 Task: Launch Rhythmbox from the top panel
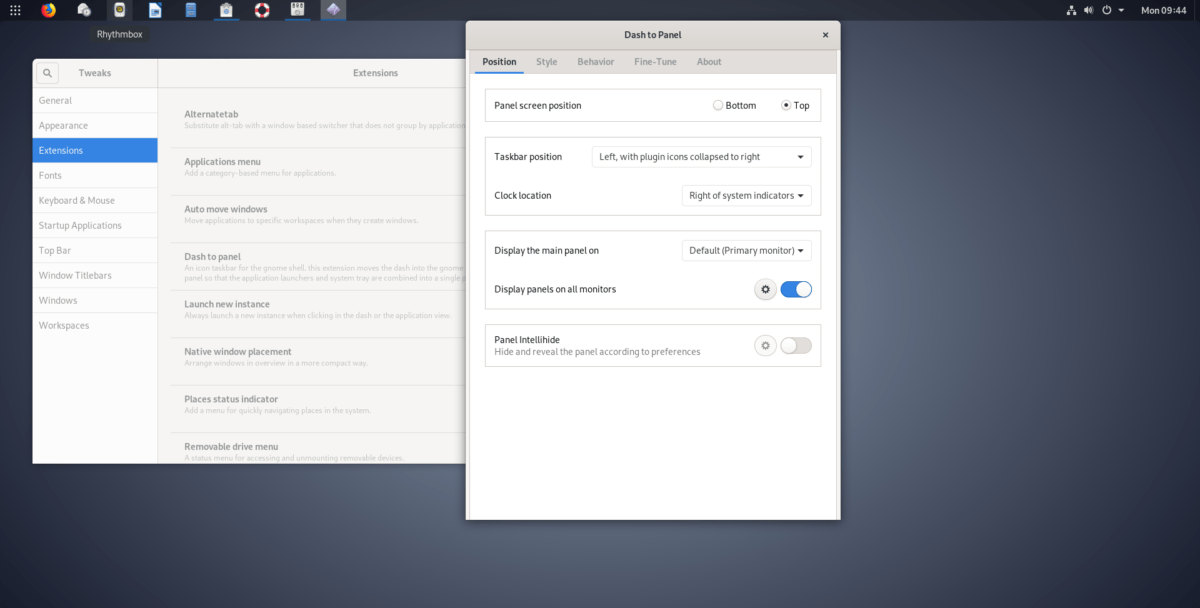pyautogui.click(x=120, y=10)
